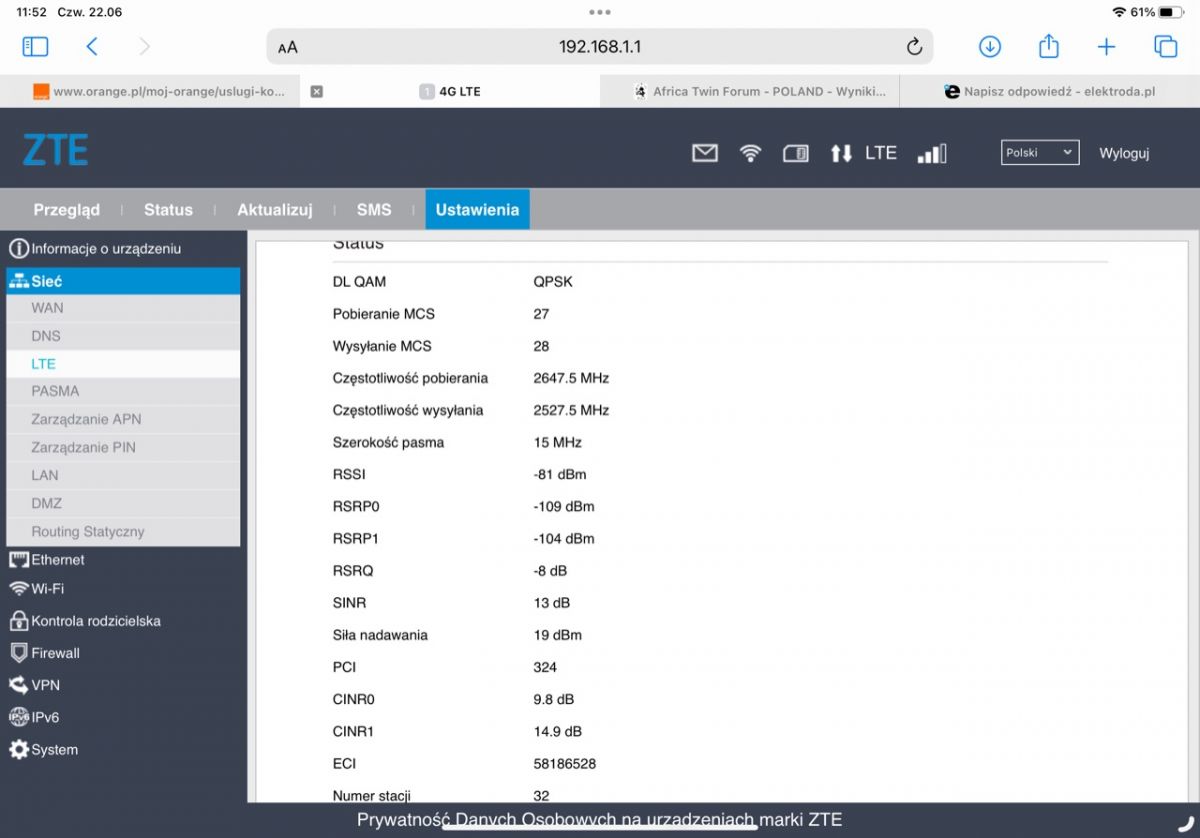Switch to the orange.pl browser tab
This screenshot has height=838, width=1200.
click(x=150, y=91)
